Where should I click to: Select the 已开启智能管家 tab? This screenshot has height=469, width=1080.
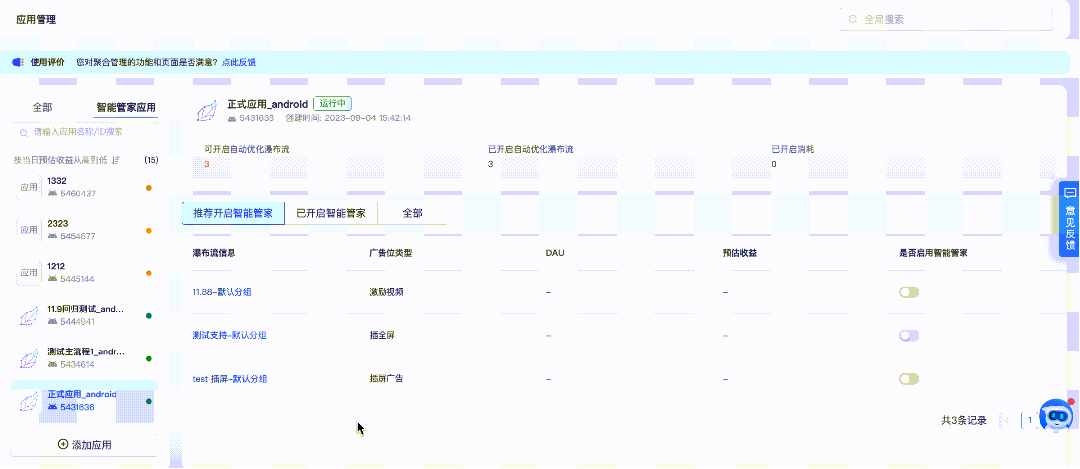[x=331, y=213]
